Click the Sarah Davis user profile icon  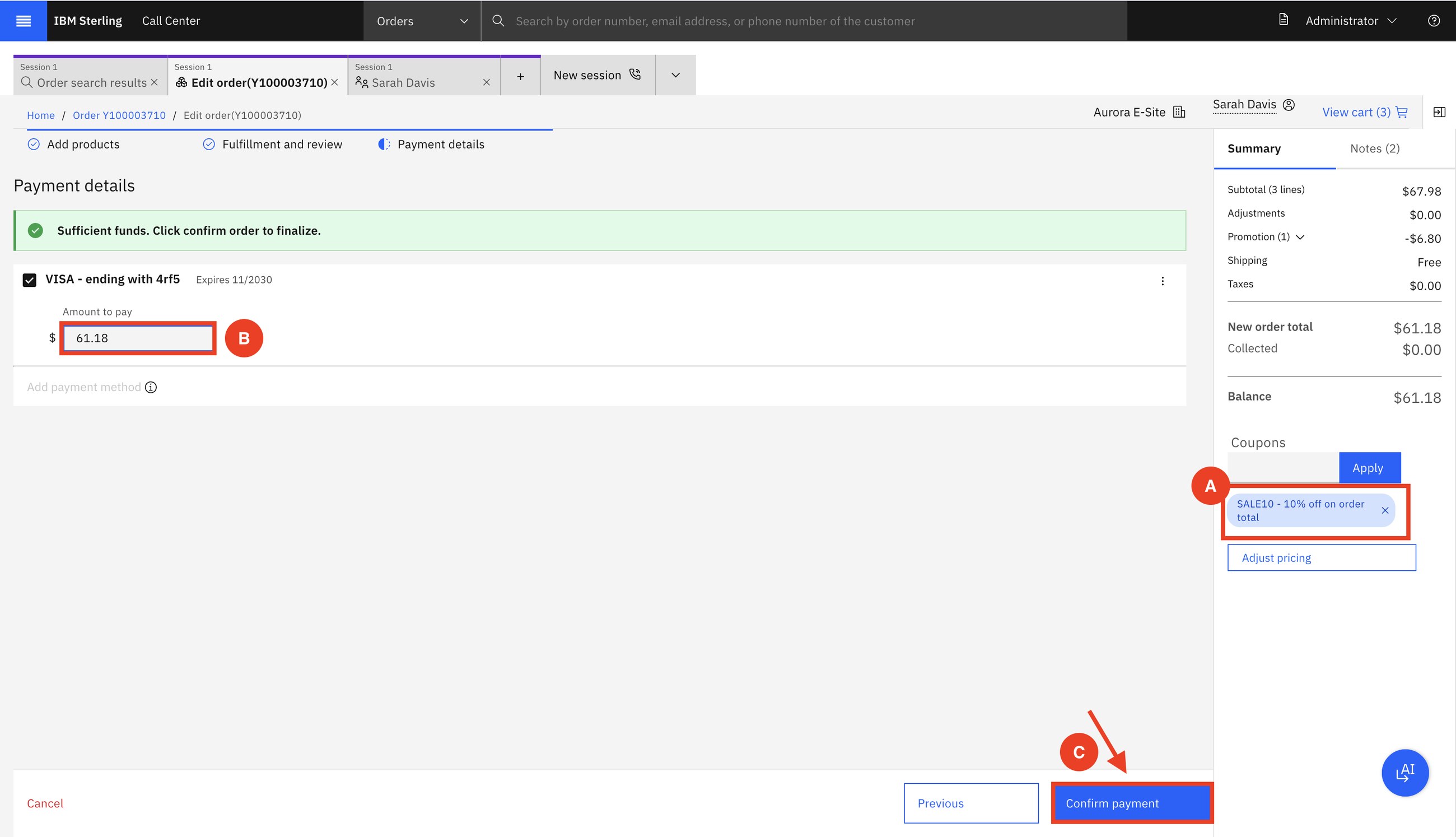point(1289,105)
